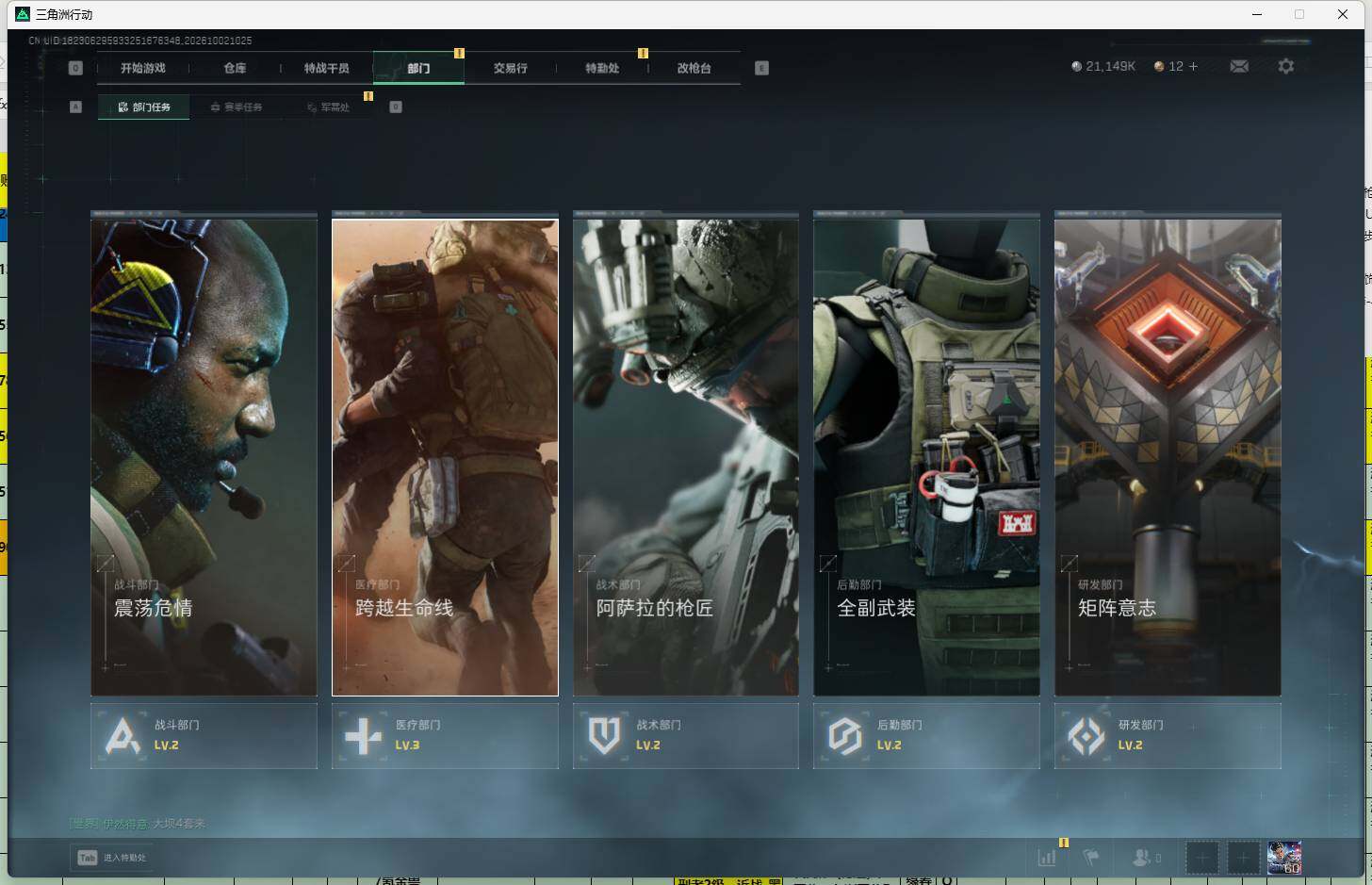Add currency with the plus next to 12
Viewport: 1372px width, 885px height.
pos(1193,66)
